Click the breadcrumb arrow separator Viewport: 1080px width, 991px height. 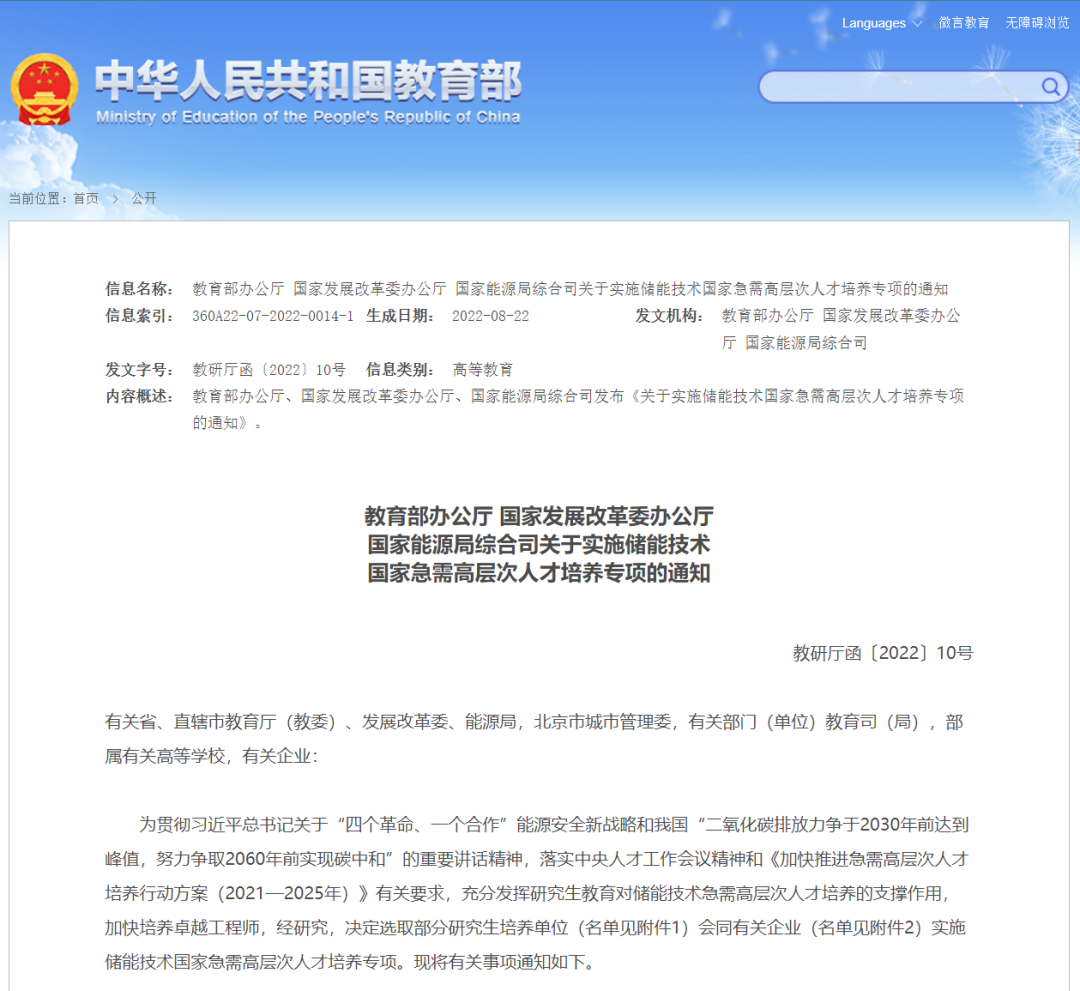coord(115,199)
